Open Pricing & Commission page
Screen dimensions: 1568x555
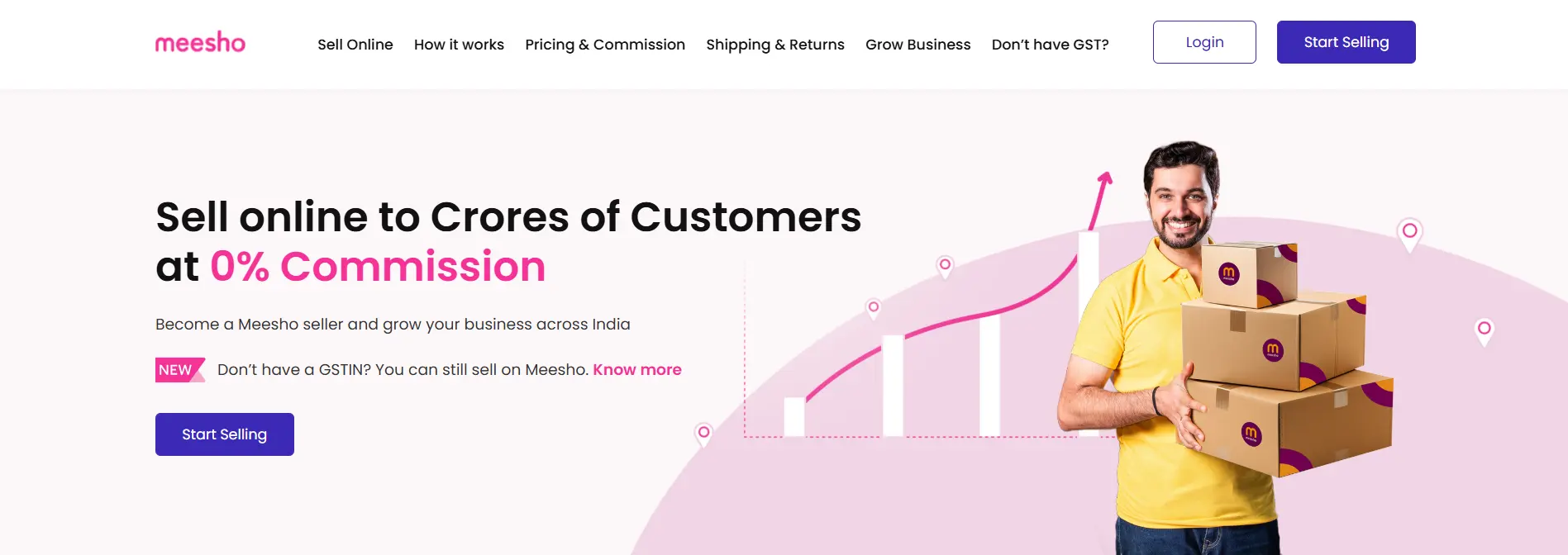605,45
